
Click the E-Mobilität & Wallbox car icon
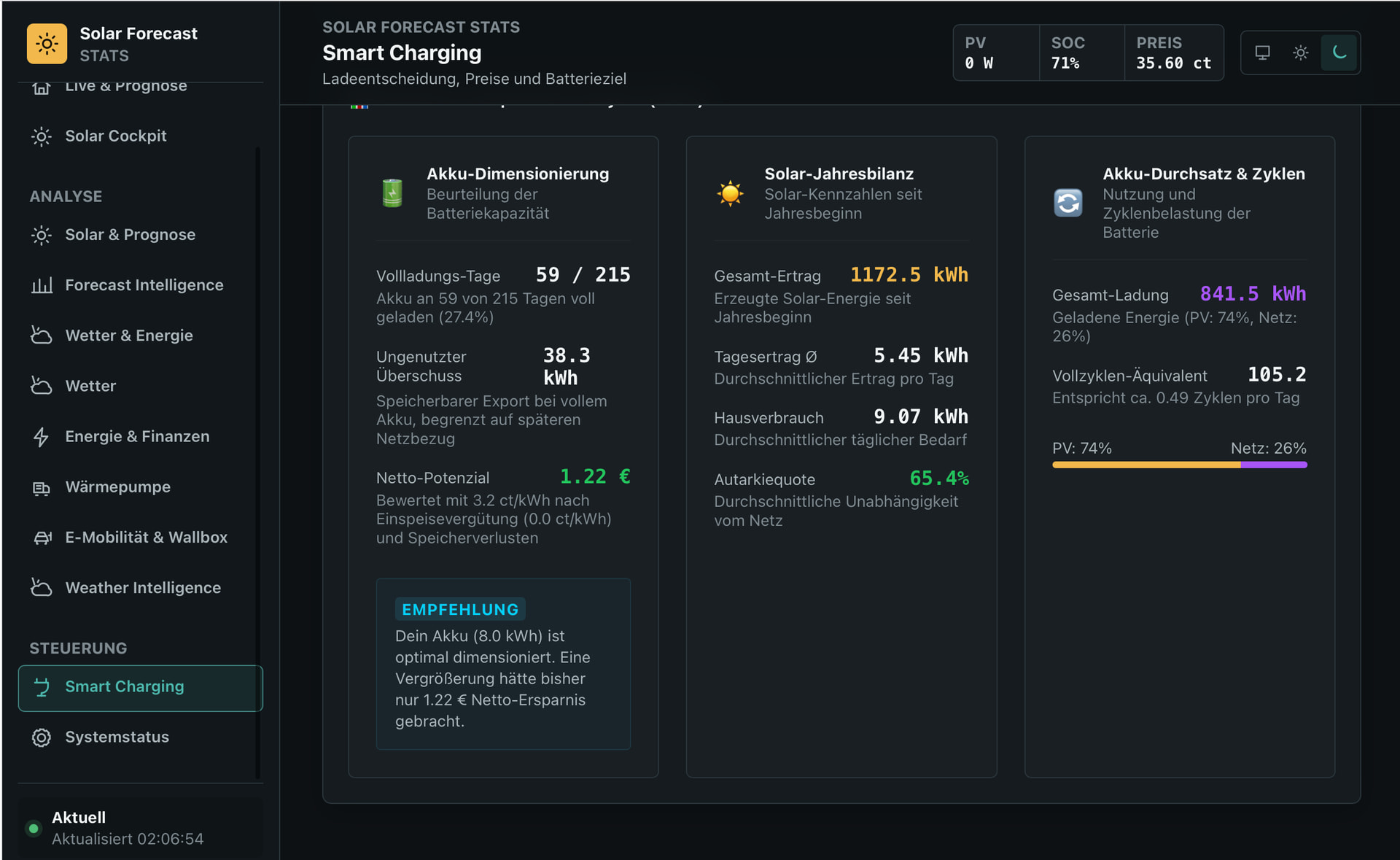(x=42, y=538)
